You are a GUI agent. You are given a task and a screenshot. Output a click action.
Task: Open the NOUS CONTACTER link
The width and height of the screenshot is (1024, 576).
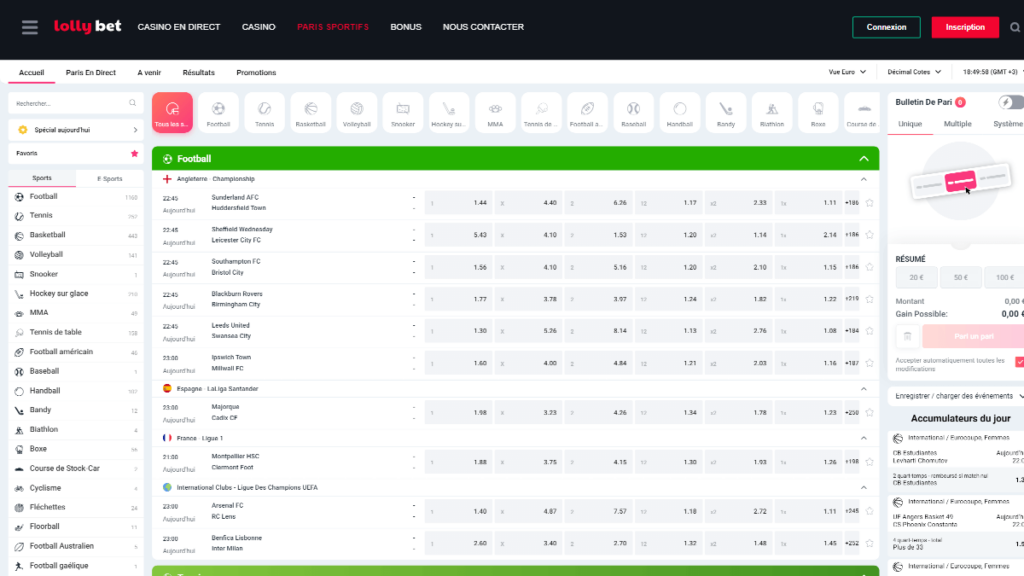click(x=483, y=27)
